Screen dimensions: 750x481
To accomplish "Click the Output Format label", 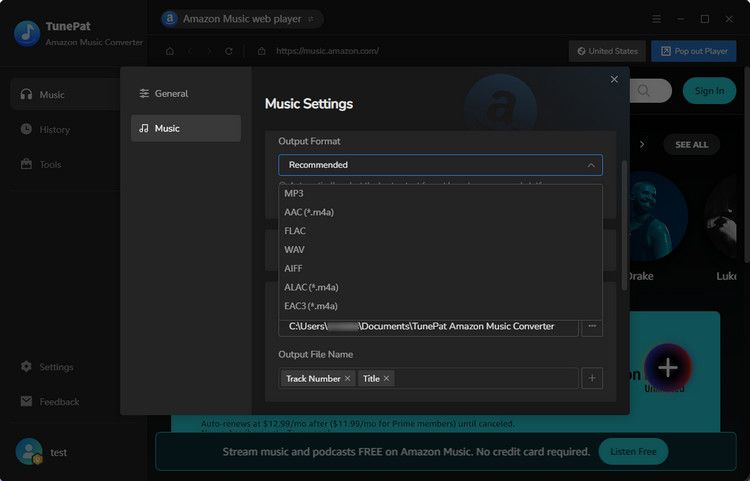I will point(309,141).
